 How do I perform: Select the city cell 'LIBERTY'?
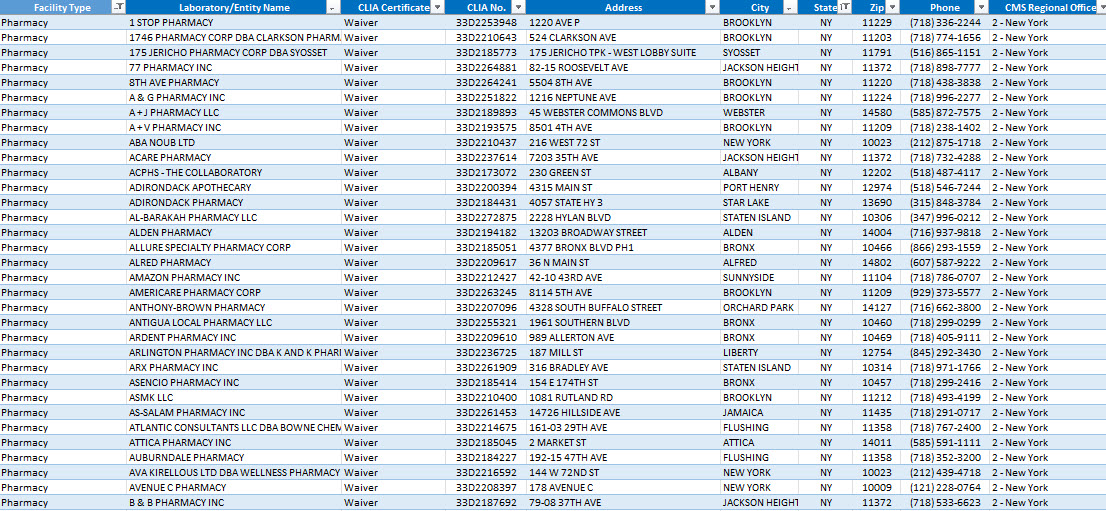[x=762, y=352]
